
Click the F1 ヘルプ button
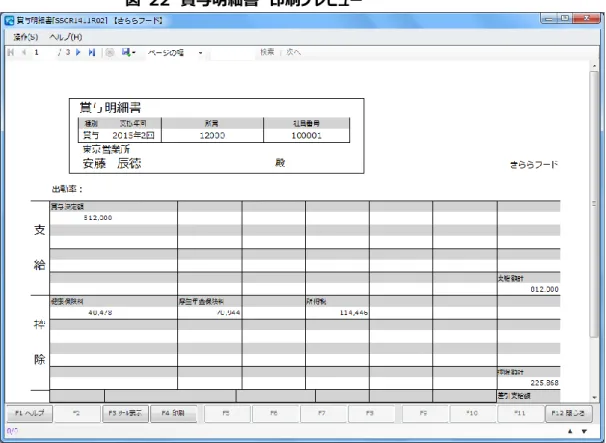click(30, 413)
